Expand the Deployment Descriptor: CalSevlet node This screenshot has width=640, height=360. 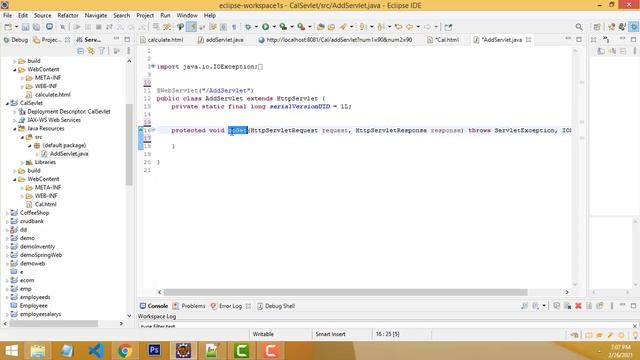(15, 111)
